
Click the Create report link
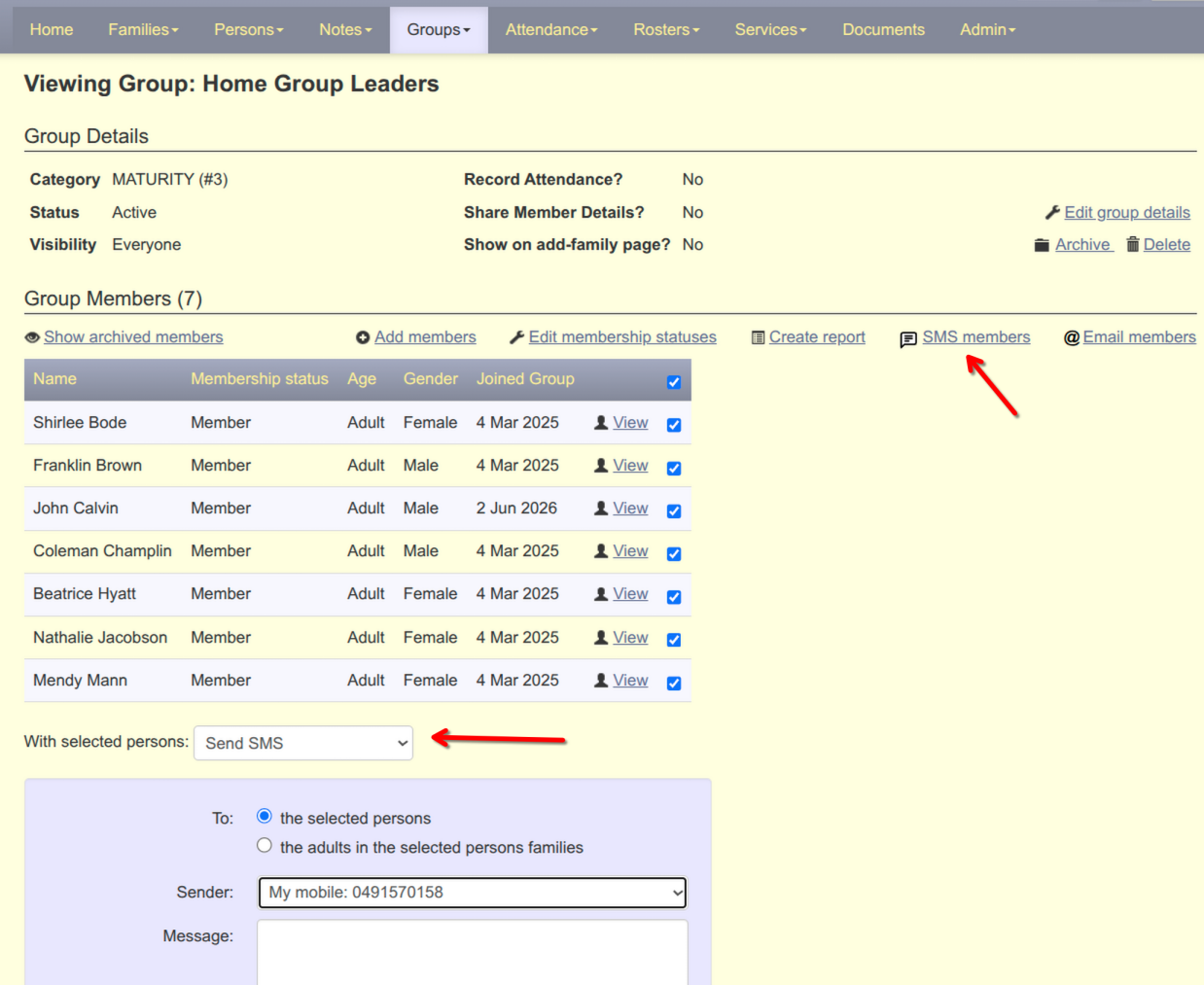coord(817,337)
